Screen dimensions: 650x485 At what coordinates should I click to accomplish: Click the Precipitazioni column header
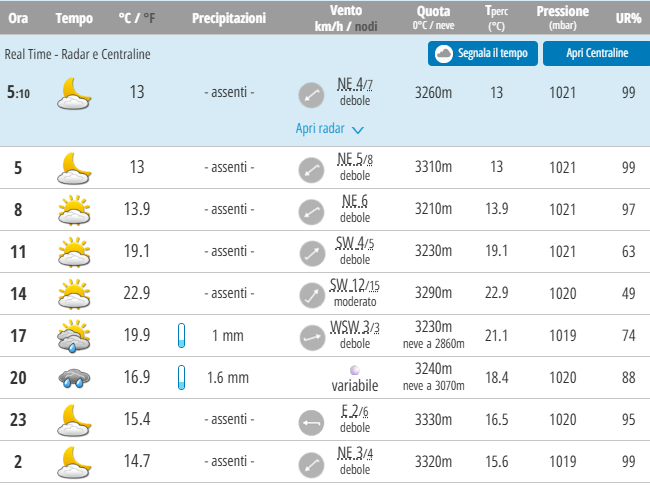point(229,19)
